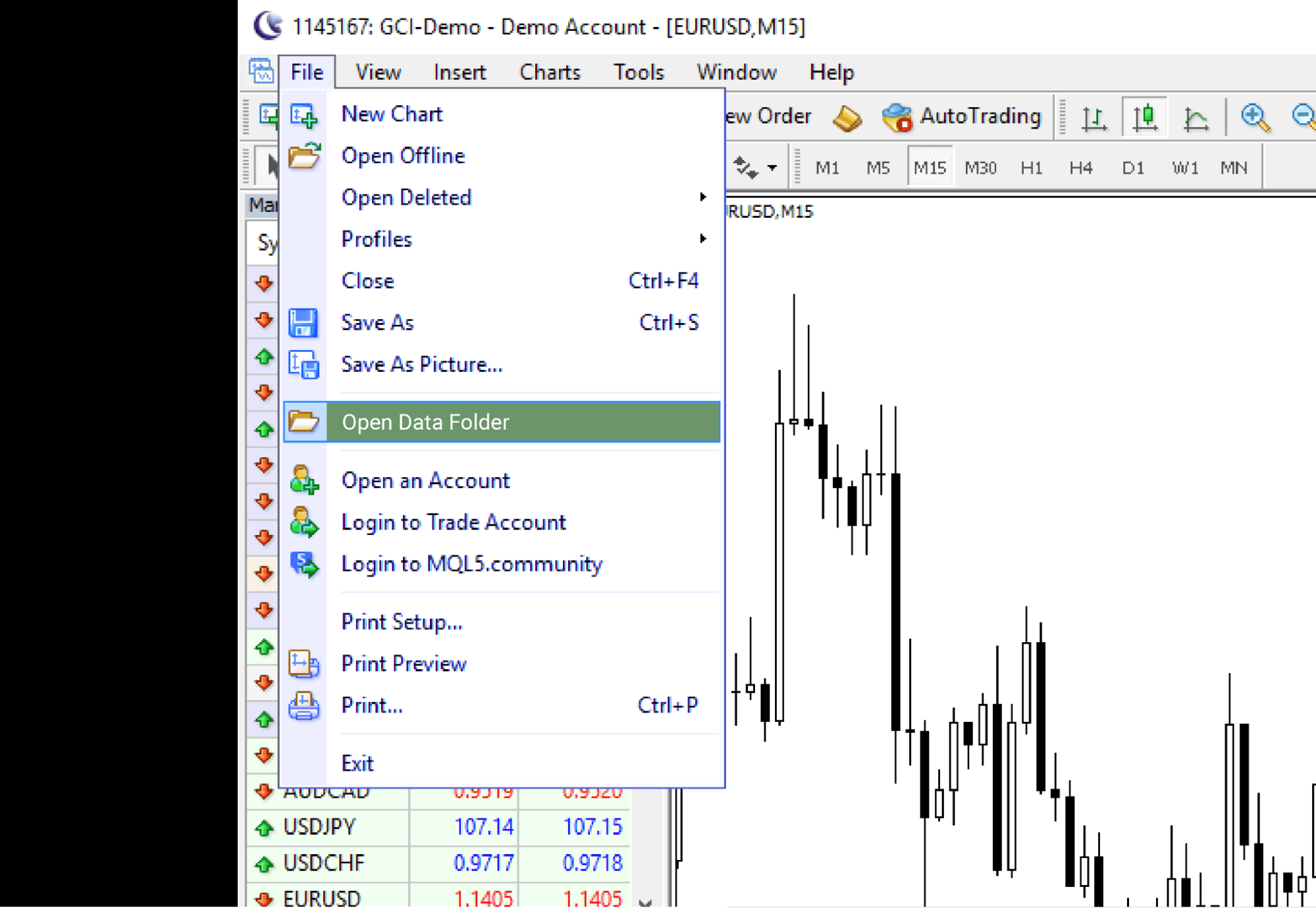This screenshot has height=908, width=1316.
Task: Open the Help menu
Action: 831,72
